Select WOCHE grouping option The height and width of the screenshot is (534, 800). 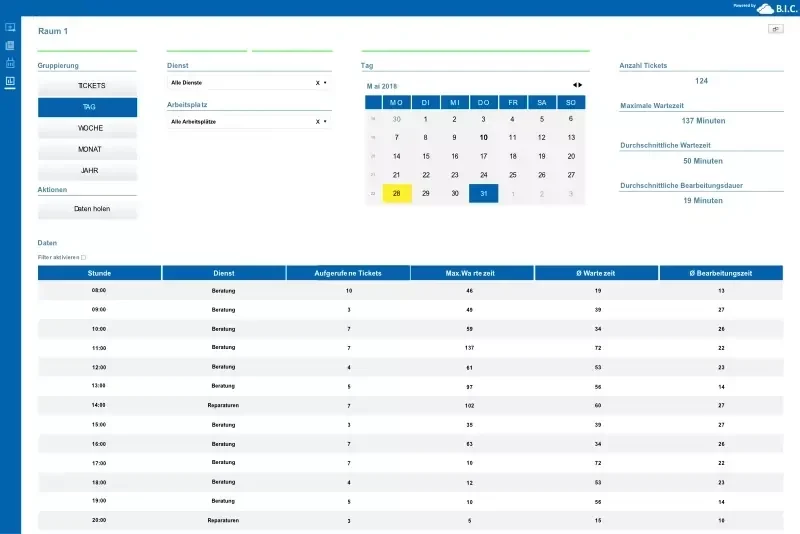[x=88, y=128]
